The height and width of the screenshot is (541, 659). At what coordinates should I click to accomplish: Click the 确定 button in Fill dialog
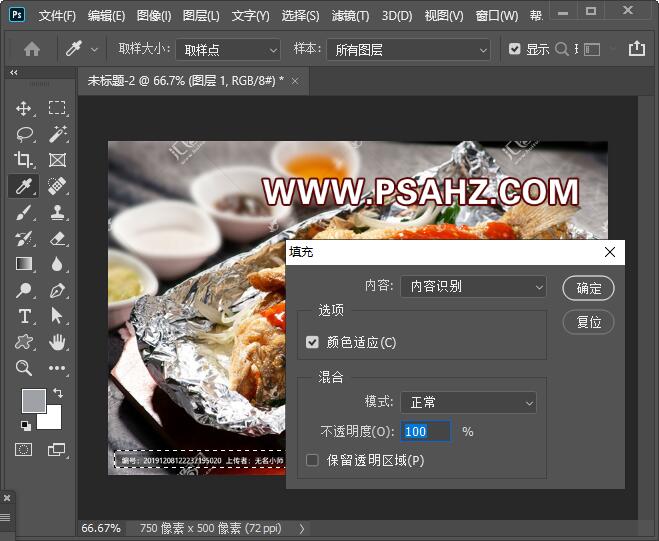(x=588, y=288)
